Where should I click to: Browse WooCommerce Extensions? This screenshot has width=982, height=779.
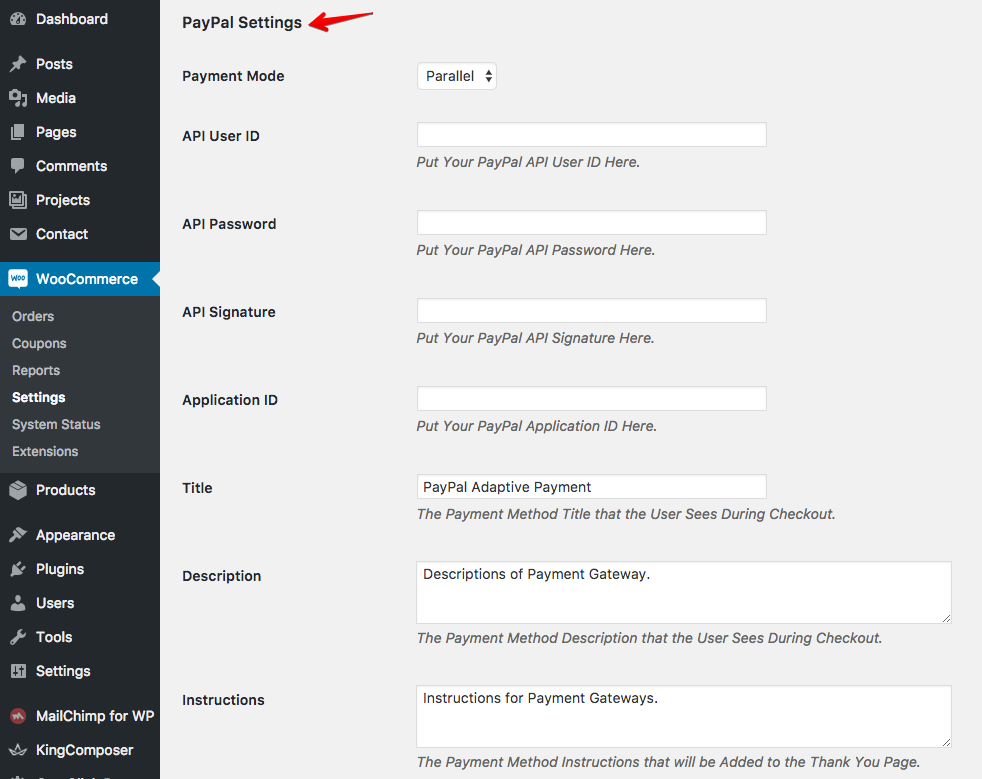(x=45, y=451)
